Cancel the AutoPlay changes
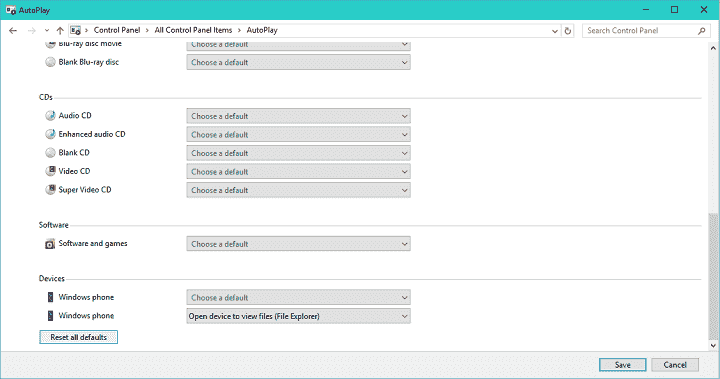 (x=675, y=365)
